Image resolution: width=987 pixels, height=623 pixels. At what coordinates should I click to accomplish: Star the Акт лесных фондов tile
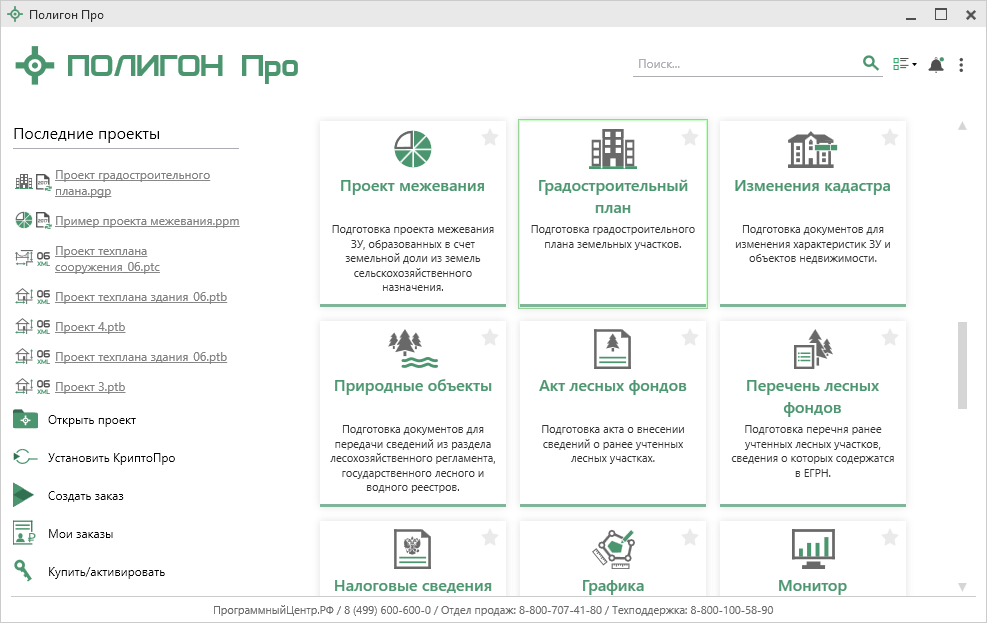(x=690, y=338)
